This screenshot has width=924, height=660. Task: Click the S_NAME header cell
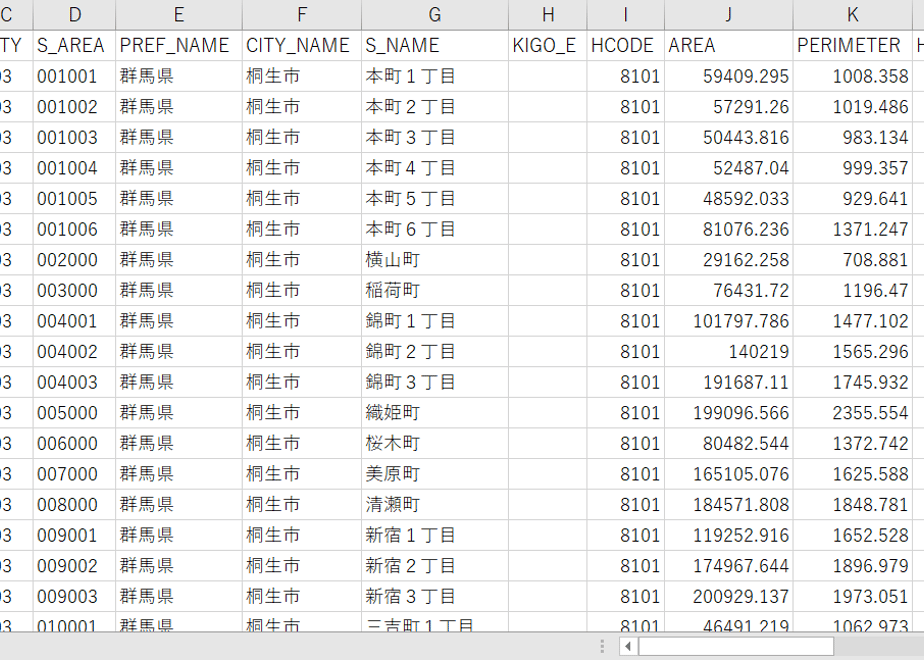pos(435,45)
